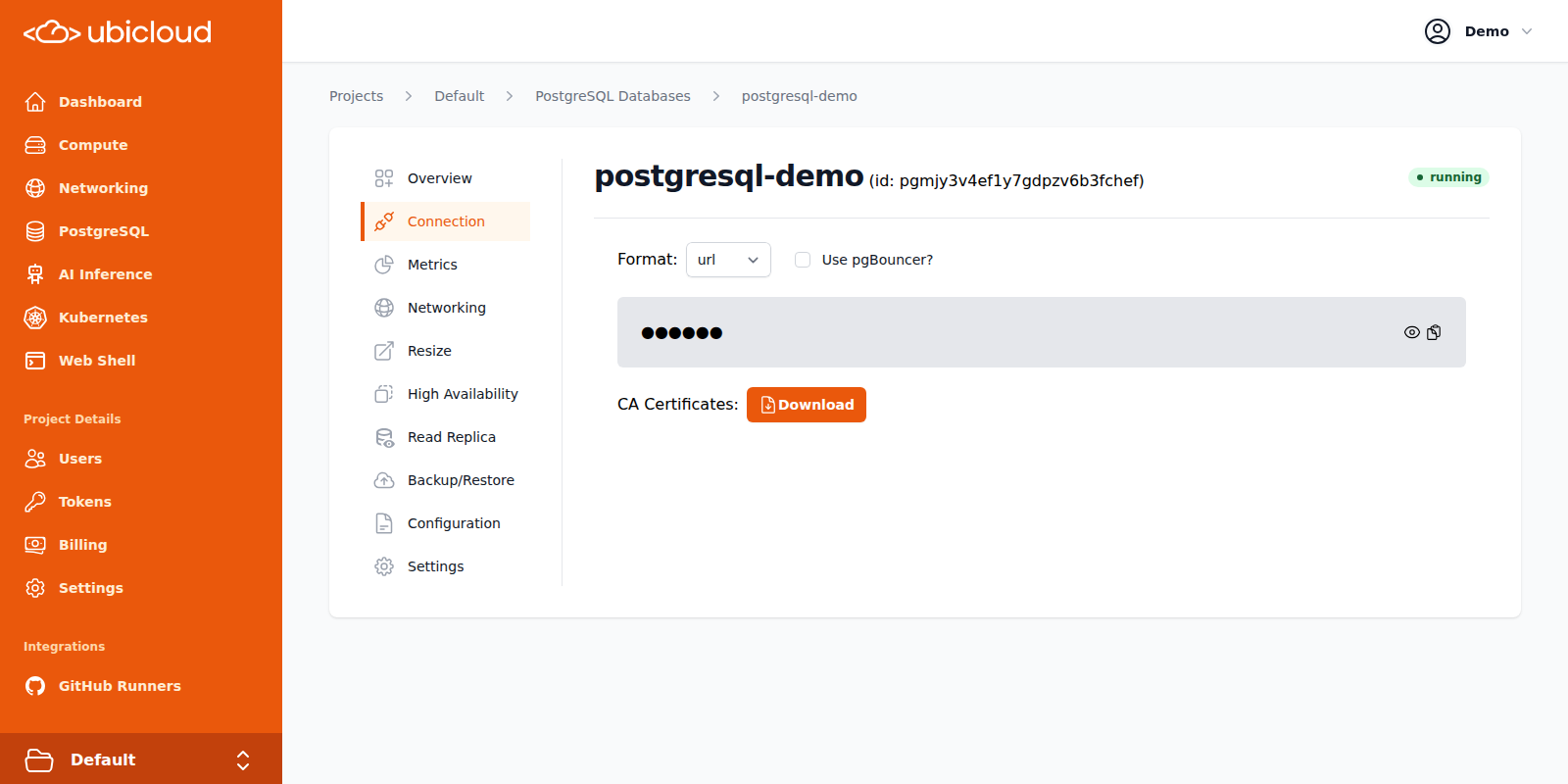
Task: Expand the Demo account menu chevron
Action: 1527,31
